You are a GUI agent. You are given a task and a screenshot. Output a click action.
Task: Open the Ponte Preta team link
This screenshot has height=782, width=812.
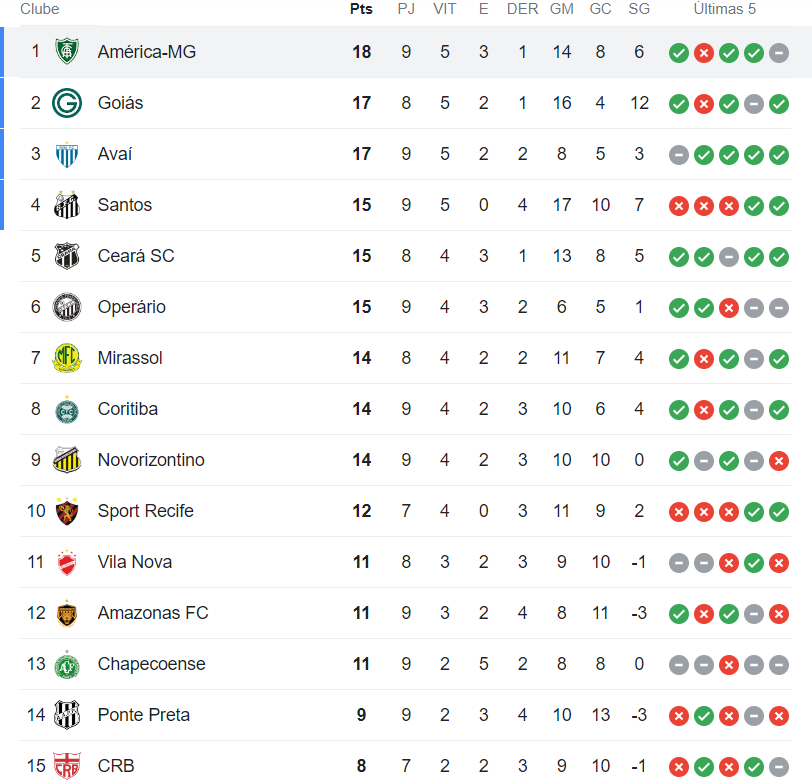143,715
